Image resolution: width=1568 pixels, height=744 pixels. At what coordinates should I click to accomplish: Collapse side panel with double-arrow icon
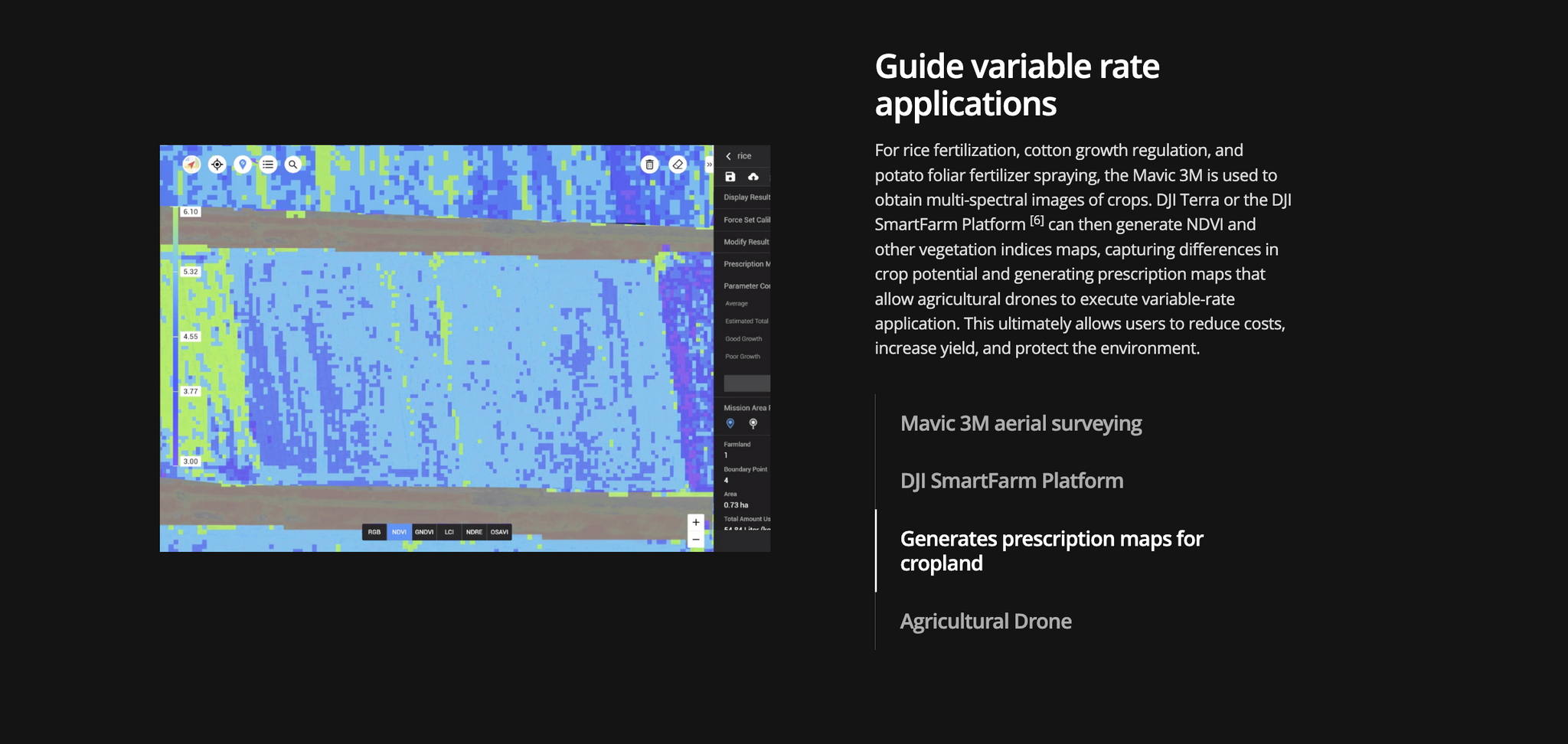(709, 165)
